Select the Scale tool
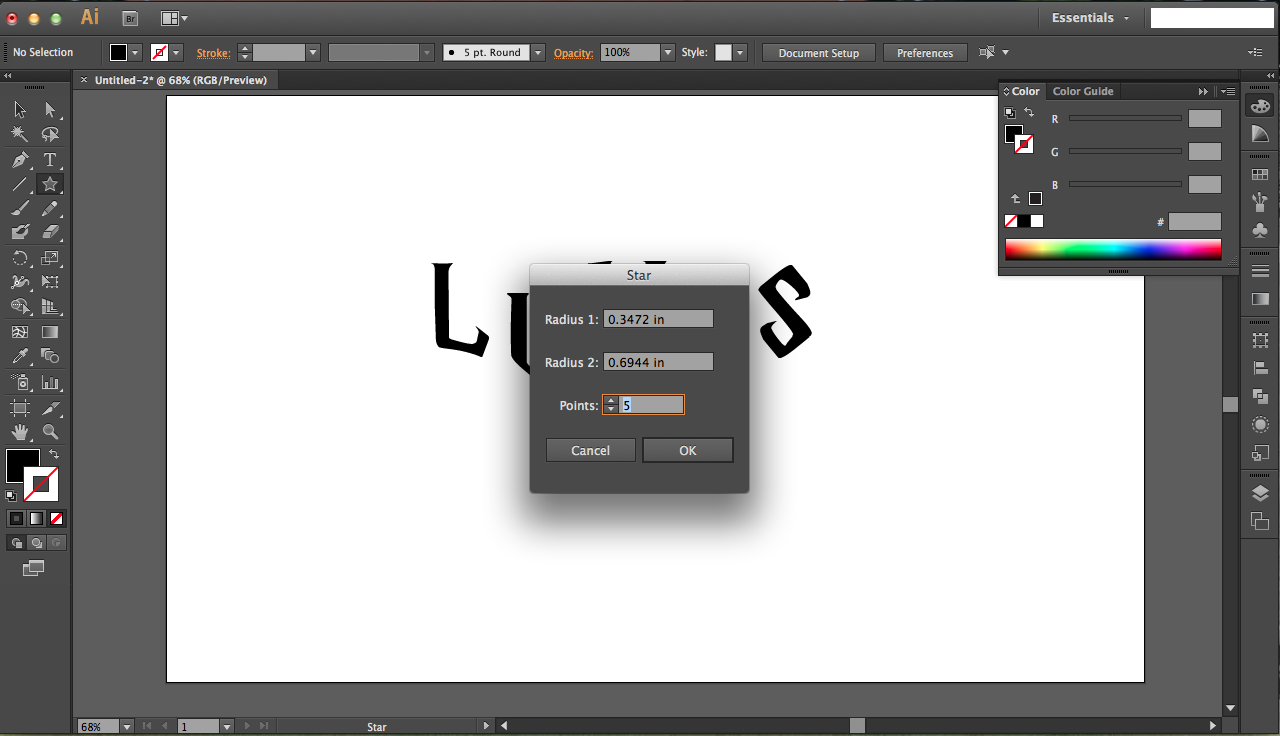Image resolution: width=1280 pixels, height=736 pixels. (50, 258)
